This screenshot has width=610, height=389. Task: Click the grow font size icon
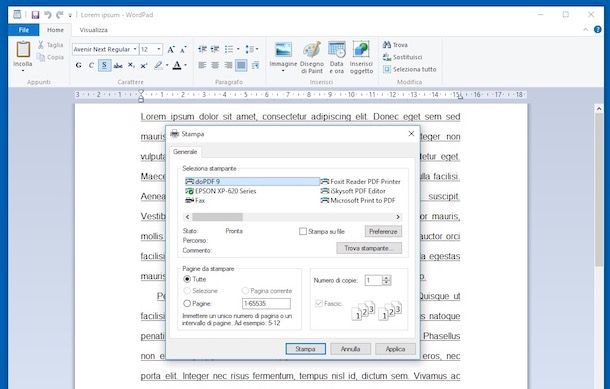pos(171,49)
